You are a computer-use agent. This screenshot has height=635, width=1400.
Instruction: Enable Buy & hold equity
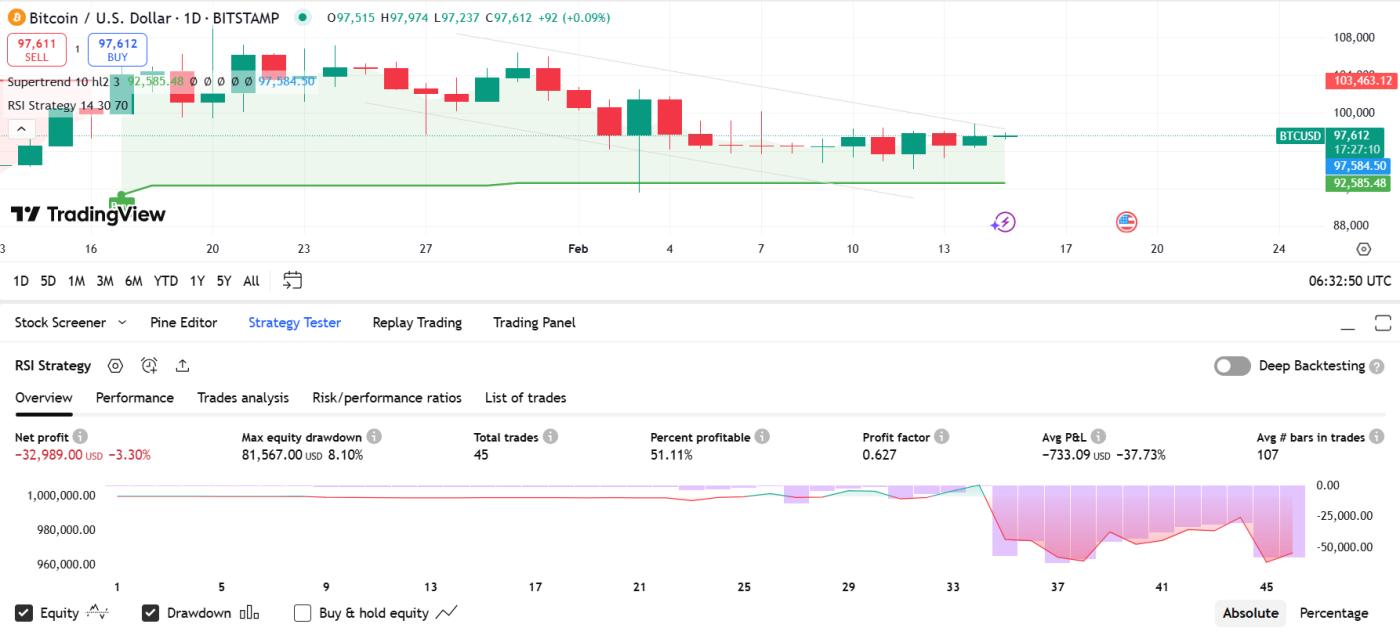click(x=302, y=613)
